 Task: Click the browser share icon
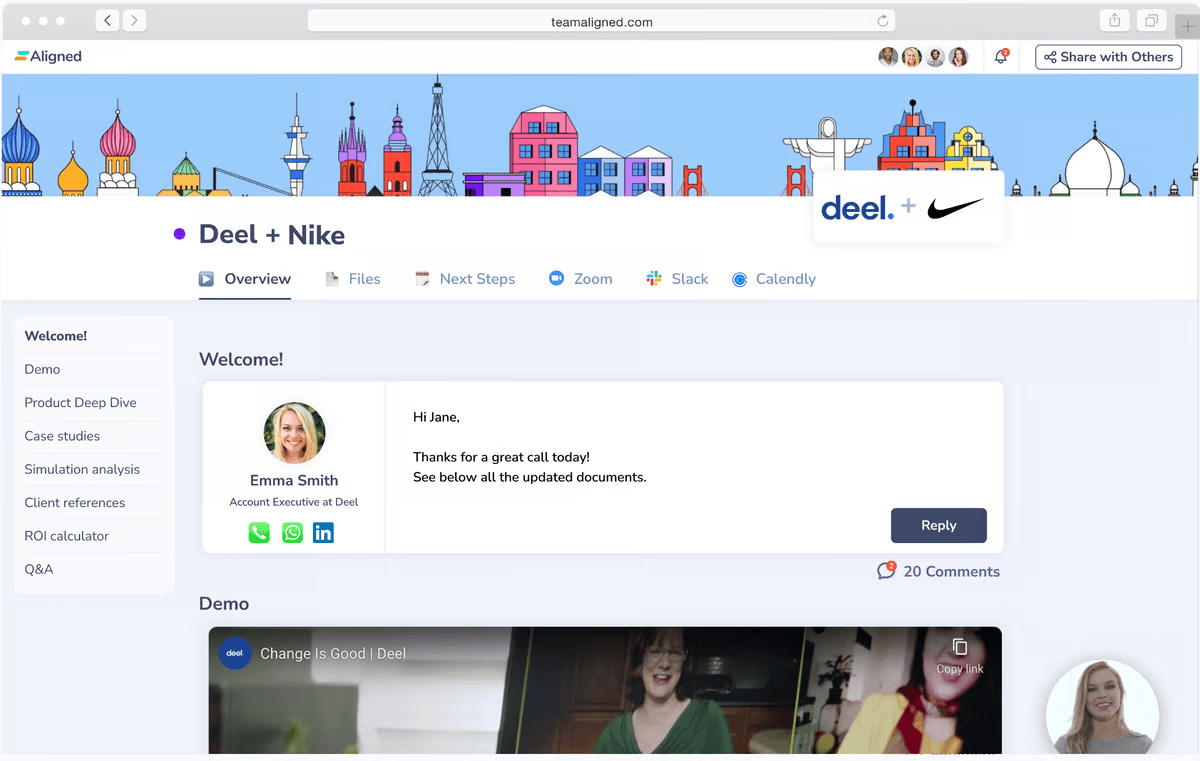point(1114,21)
